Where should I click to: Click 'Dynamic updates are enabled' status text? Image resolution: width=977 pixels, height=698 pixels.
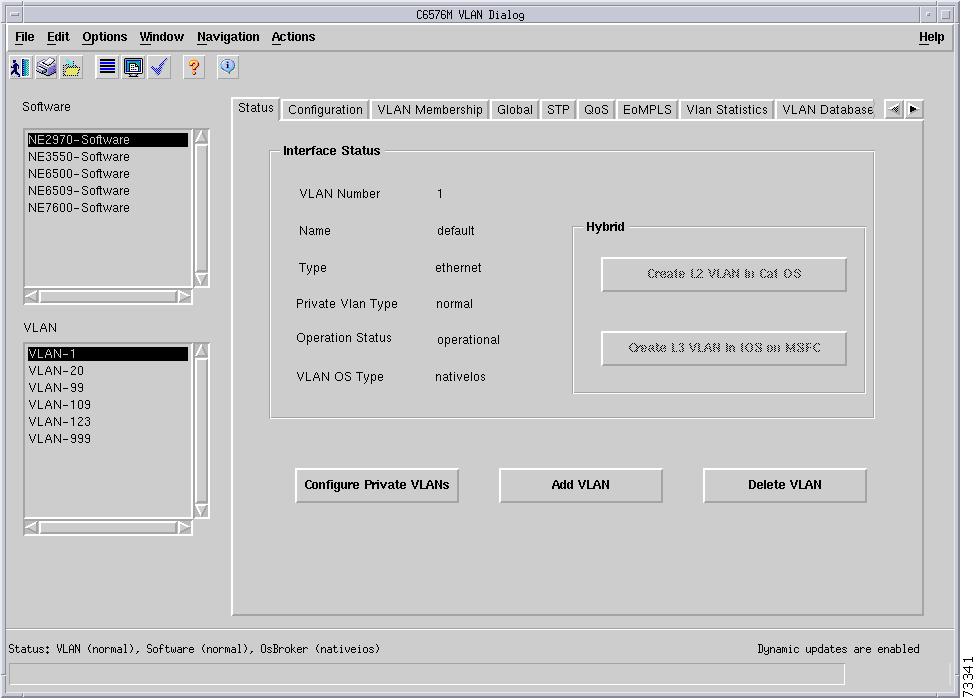(838, 649)
